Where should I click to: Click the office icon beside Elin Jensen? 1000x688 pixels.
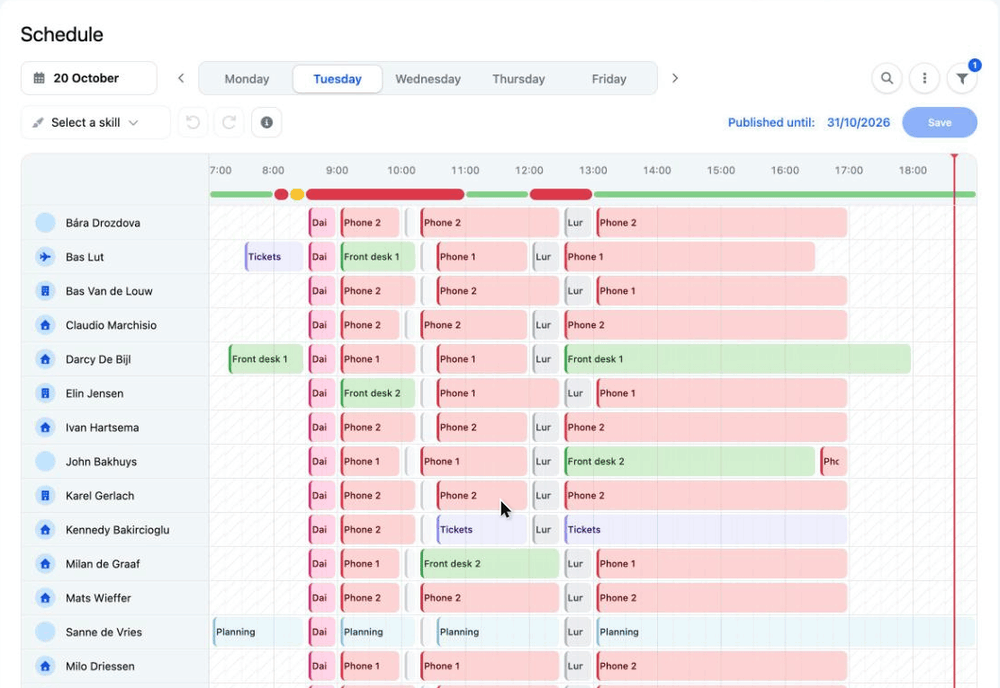(45, 393)
